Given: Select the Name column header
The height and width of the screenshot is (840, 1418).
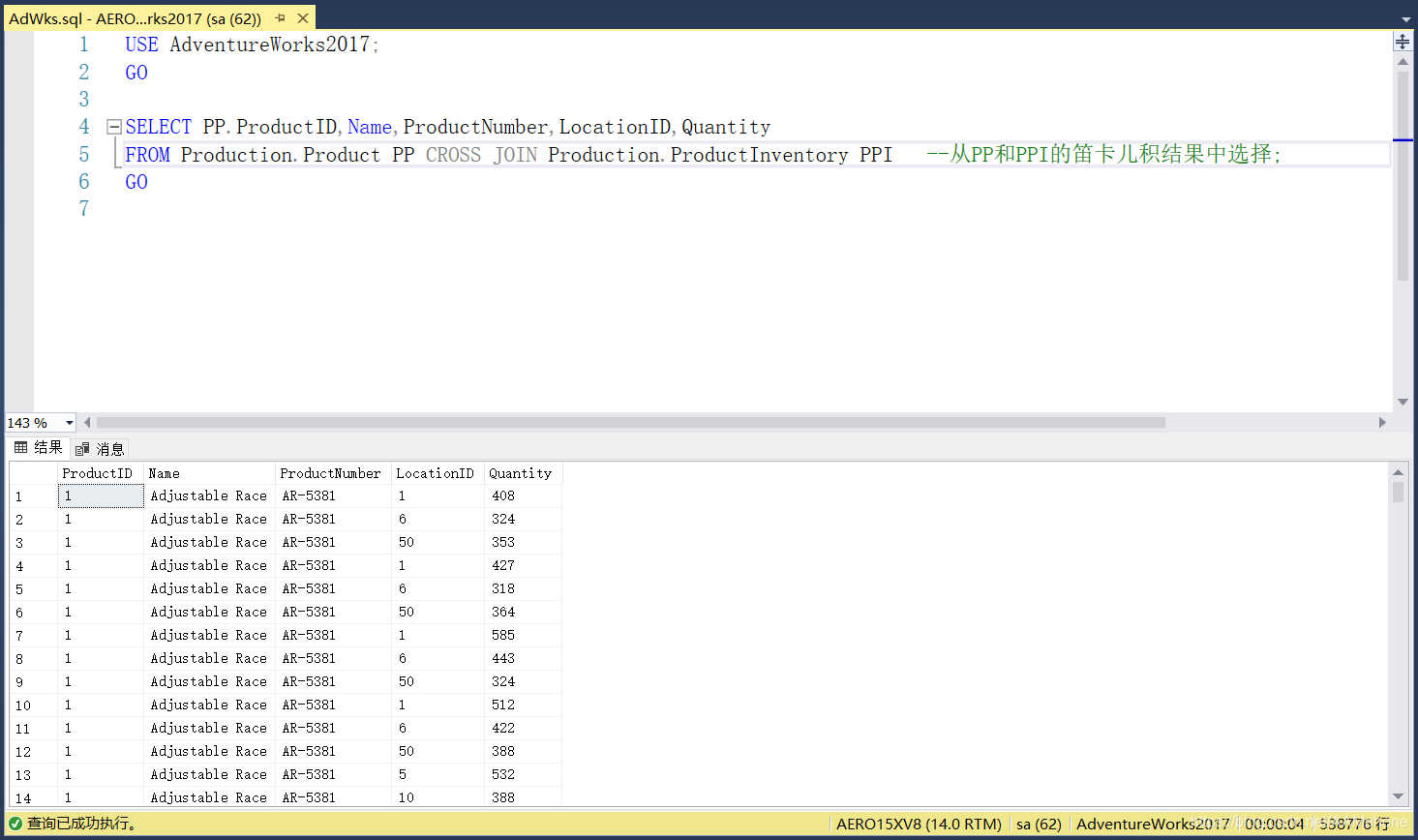Looking at the screenshot, I should (210, 473).
